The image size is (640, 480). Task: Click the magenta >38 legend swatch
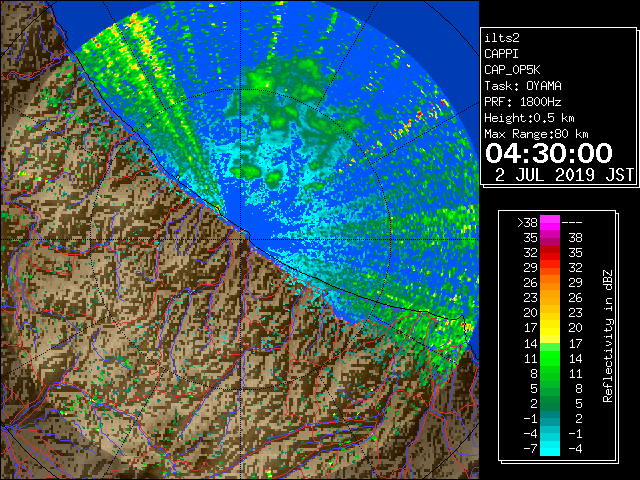[550, 223]
